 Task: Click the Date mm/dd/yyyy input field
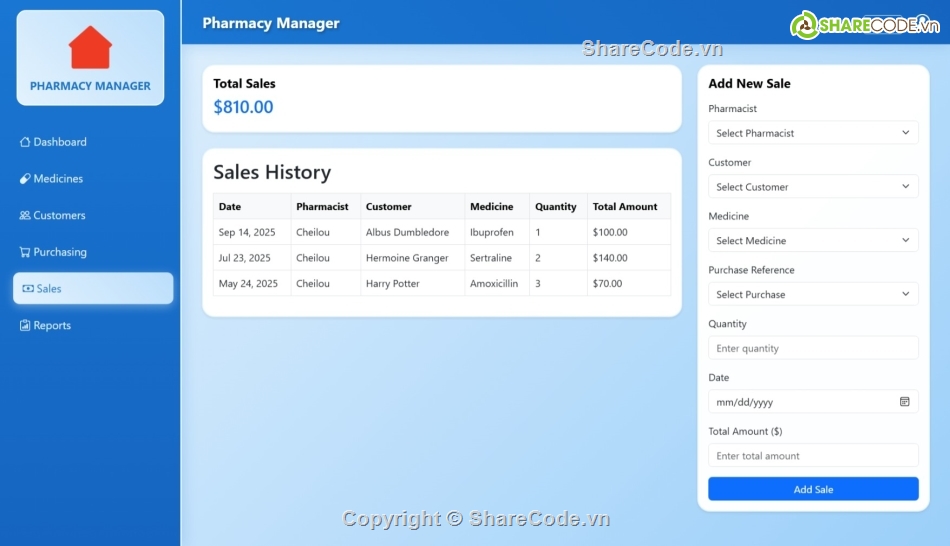[800, 402]
